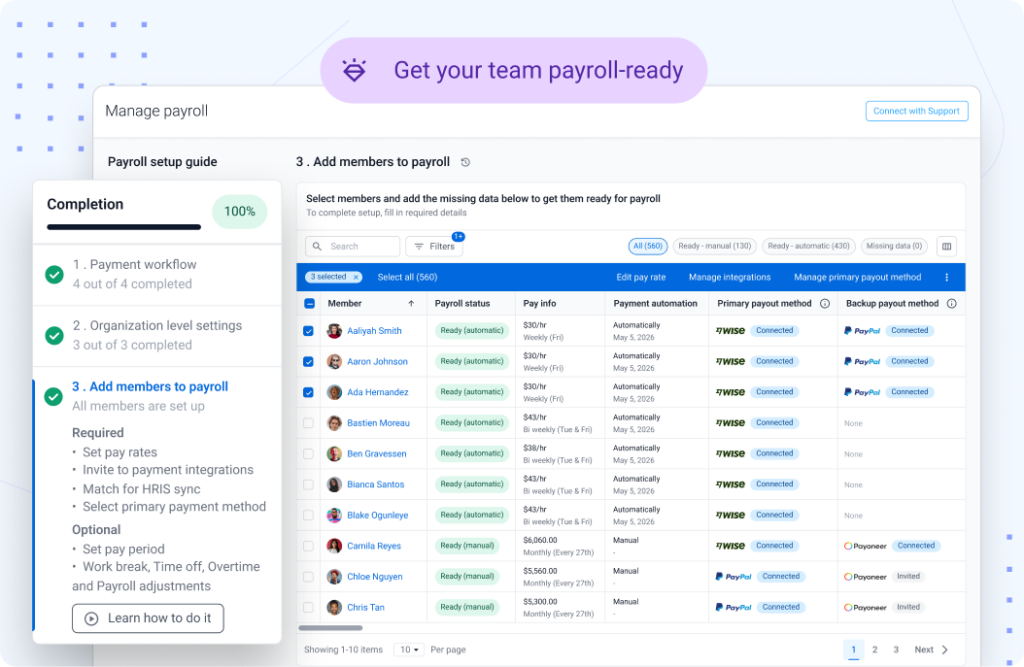Click the Wise logo in Aaliyah Smith's row
Image resolution: width=1024 pixels, height=667 pixels.
(x=730, y=331)
